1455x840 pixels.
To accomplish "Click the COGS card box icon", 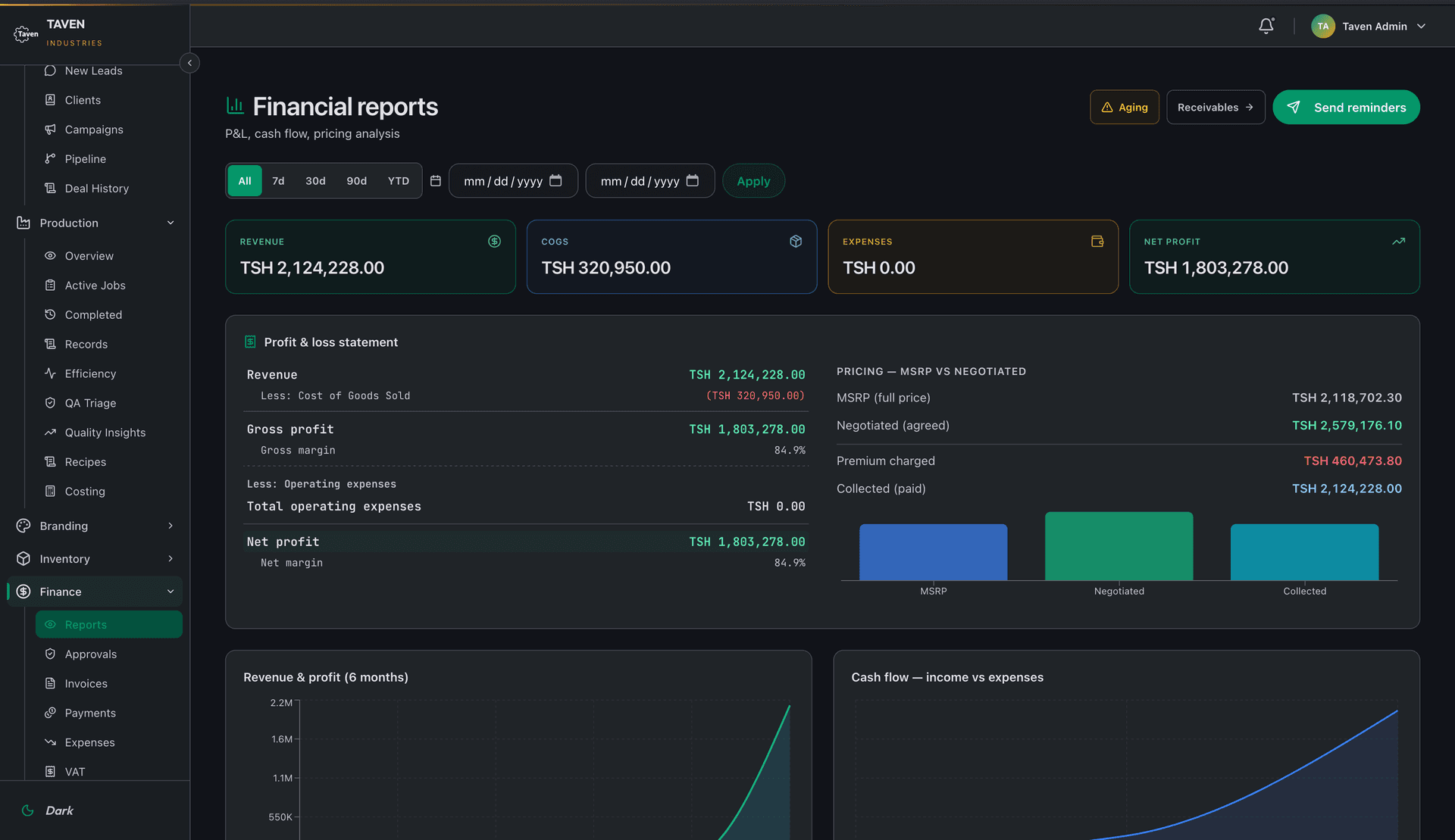I will (x=796, y=241).
